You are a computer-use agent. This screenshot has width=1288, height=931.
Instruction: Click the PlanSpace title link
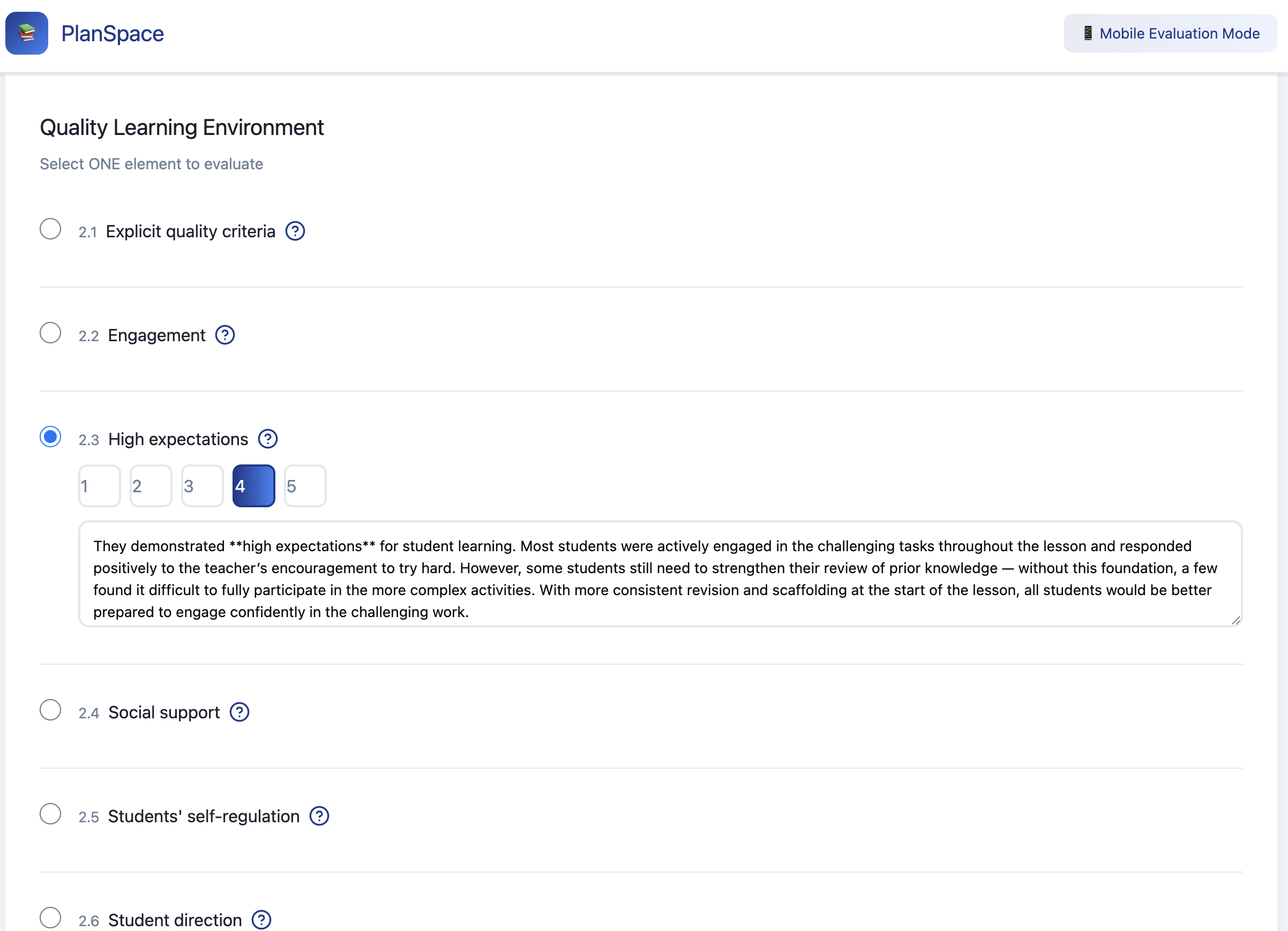tap(113, 34)
